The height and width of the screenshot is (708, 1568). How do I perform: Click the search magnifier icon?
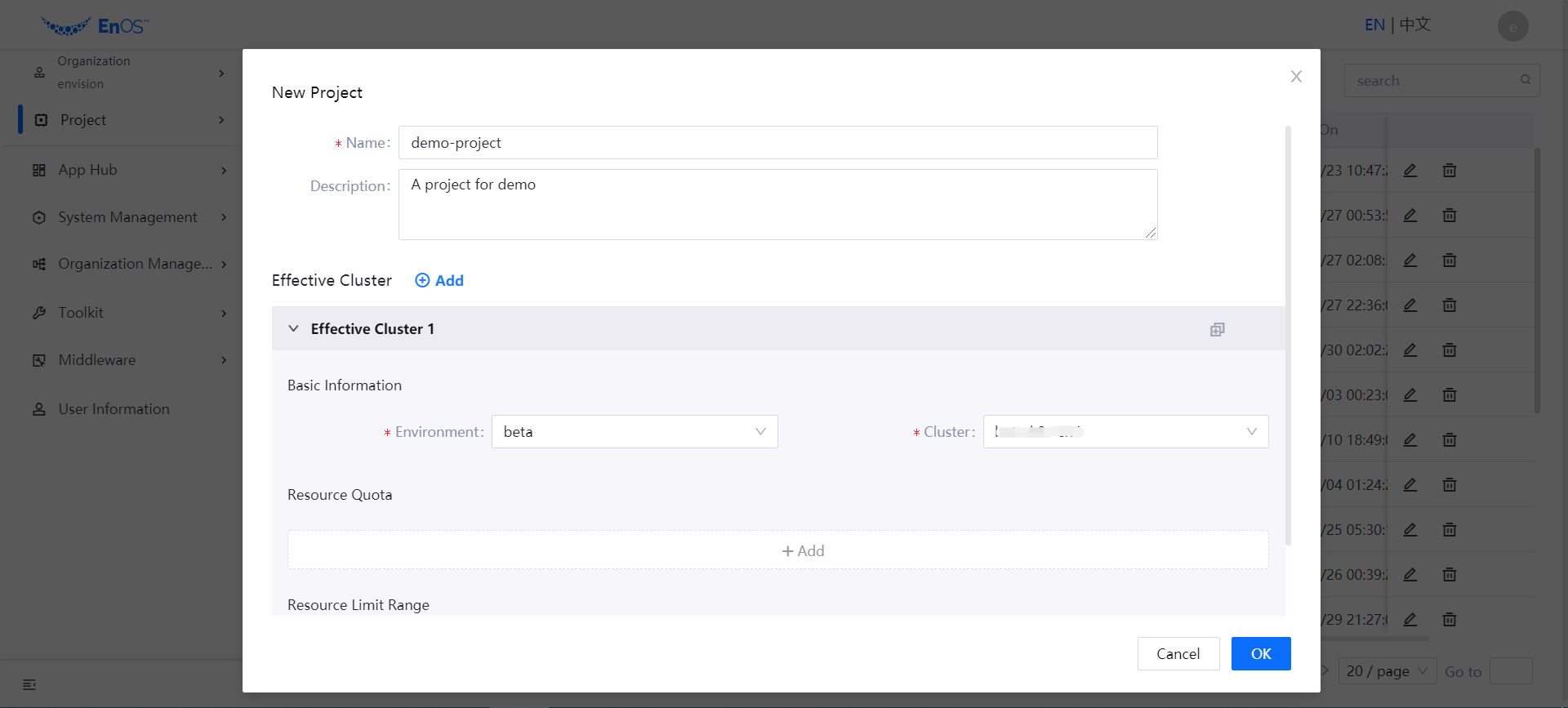(1525, 80)
